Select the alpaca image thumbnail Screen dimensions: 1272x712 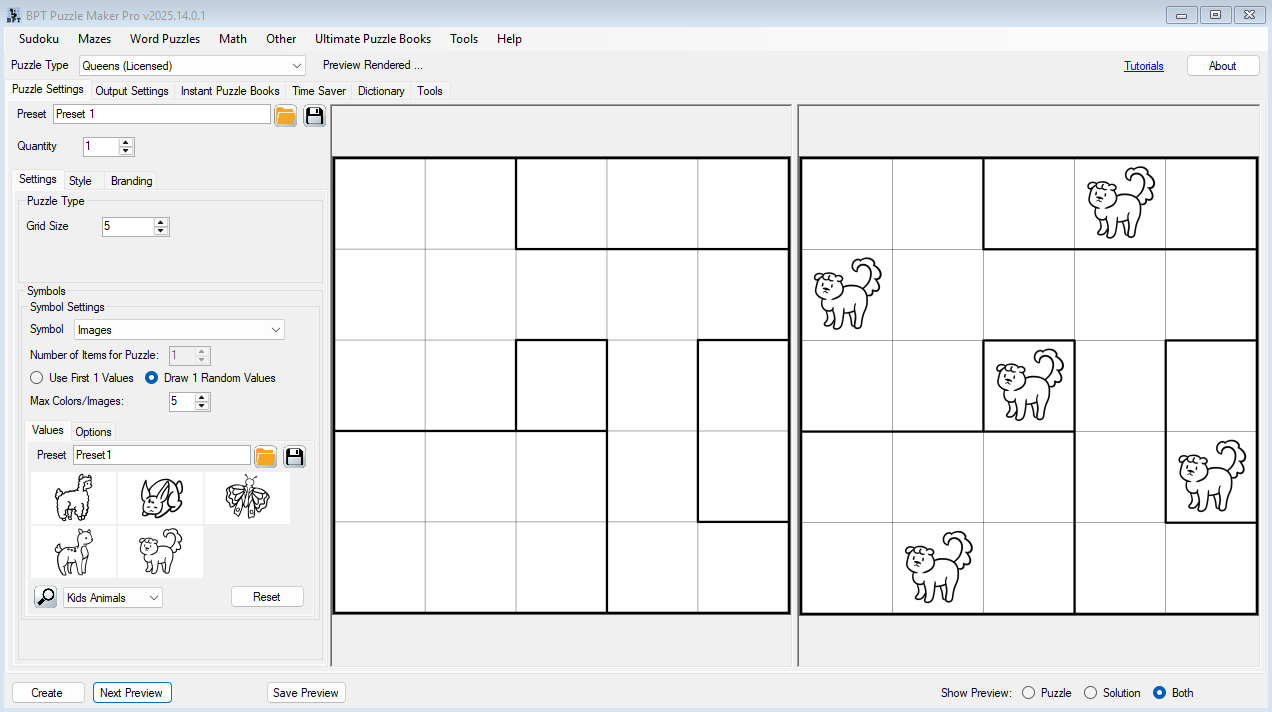(73, 498)
